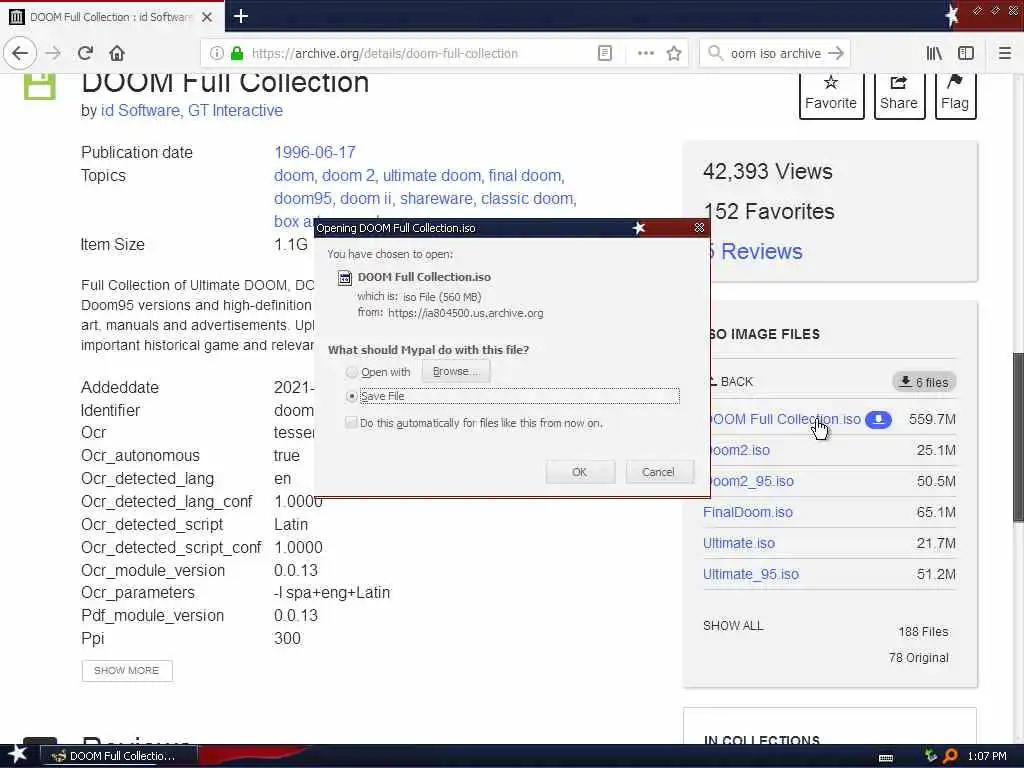Click the keyboard tray icon

coord(886,757)
